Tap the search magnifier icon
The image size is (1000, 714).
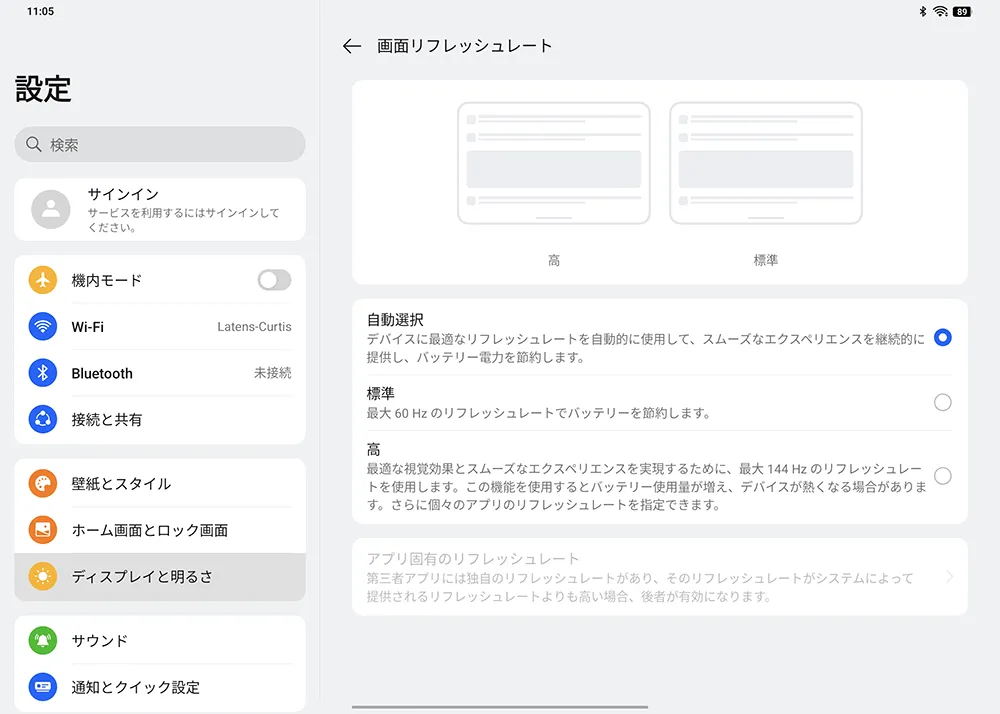pyautogui.click(x=34, y=144)
